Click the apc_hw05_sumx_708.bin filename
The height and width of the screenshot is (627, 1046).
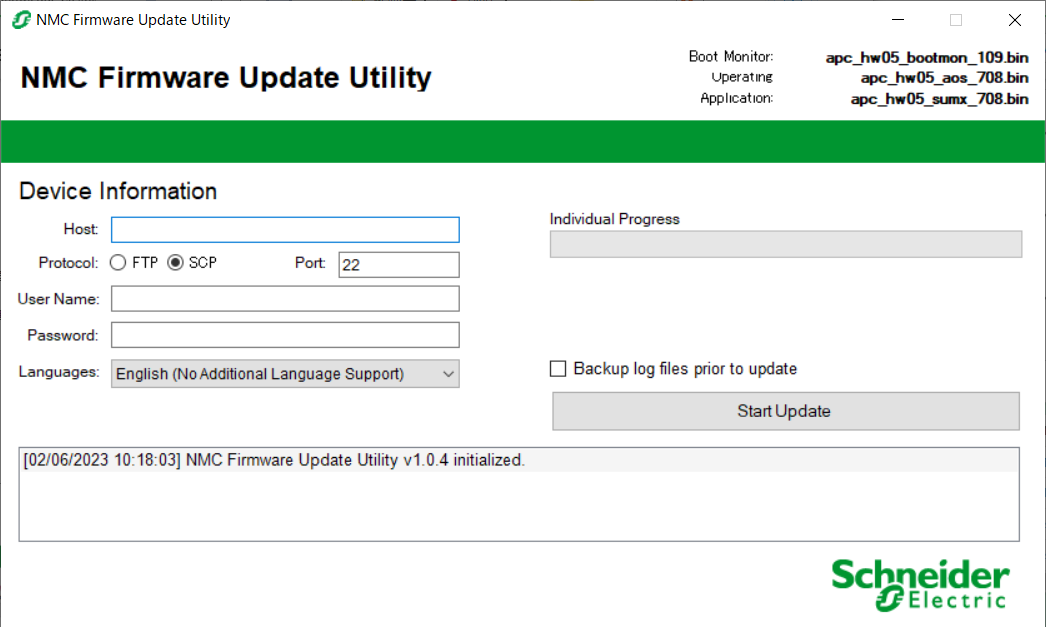click(x=939, y=99)
